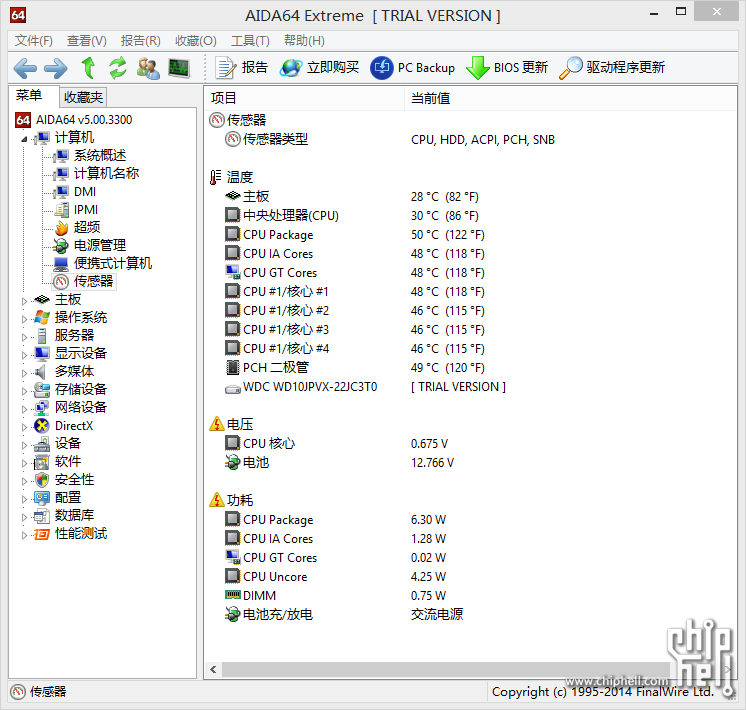Open the 查看(V) menu
This screenshot has width=746, height=710.
pyautogui.click(x=87, y=41)
